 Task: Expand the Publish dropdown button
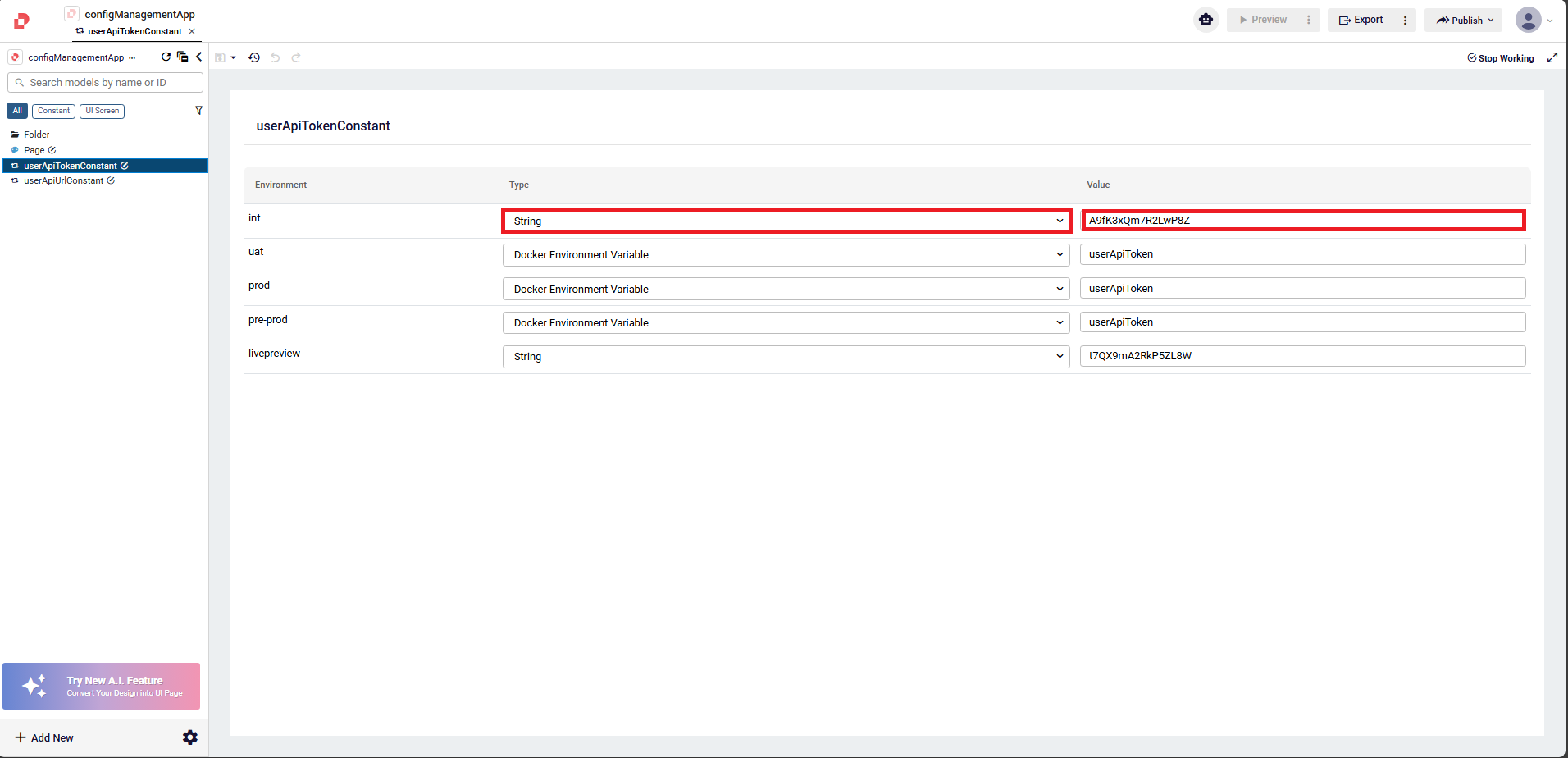[1464, 21]
